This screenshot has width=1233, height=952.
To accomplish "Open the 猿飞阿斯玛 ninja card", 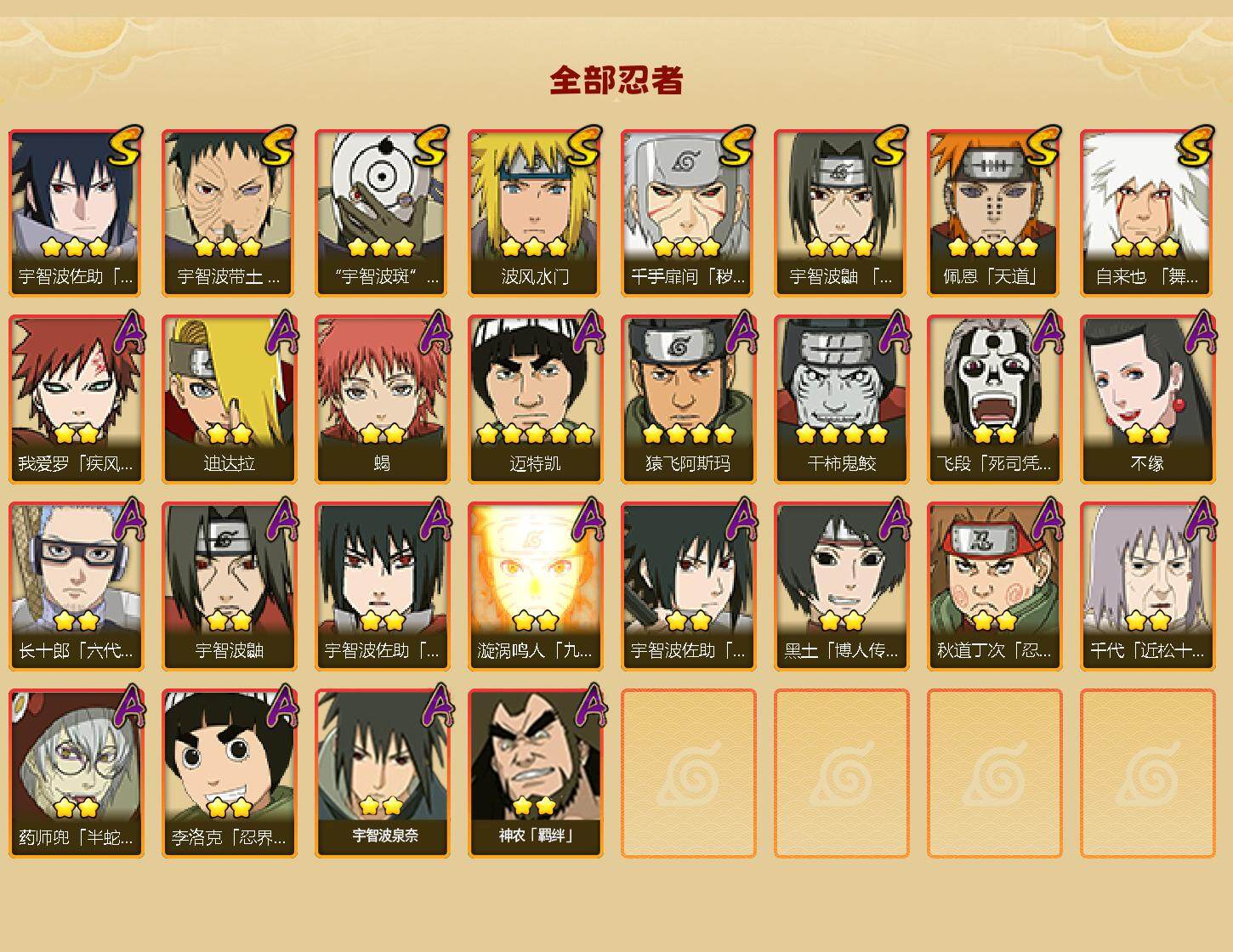I will (x=688, y=399).
